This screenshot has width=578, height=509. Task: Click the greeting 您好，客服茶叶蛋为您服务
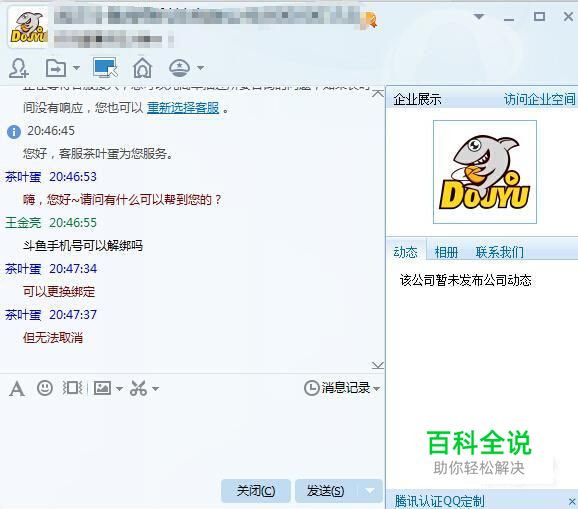(x=98, y=153)
